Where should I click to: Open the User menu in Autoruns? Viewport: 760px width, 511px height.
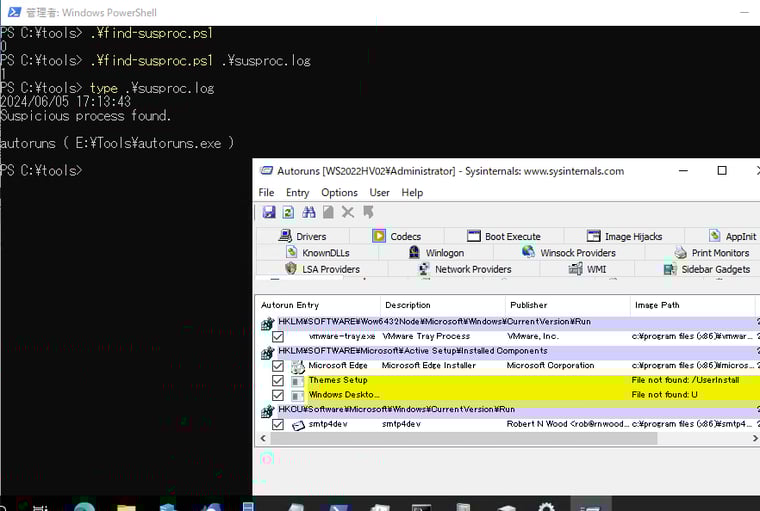(379, 192)
